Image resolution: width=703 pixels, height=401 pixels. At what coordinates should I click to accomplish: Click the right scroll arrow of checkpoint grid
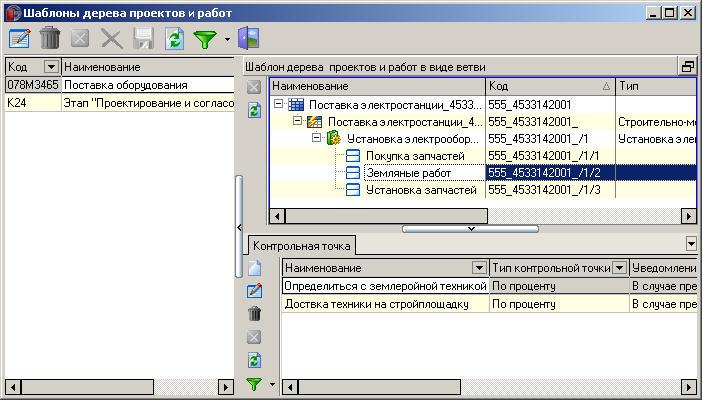pos(689,387)
